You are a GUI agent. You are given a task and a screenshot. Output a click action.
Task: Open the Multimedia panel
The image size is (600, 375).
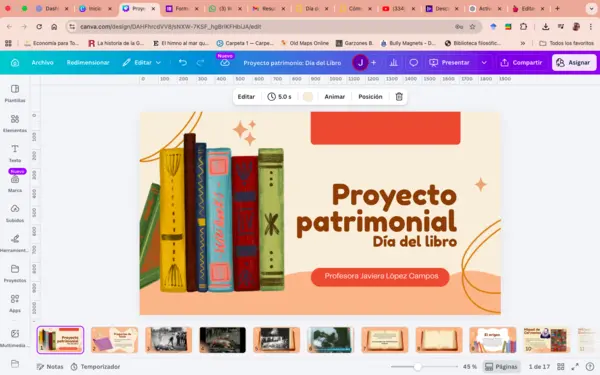pos(15,338)
